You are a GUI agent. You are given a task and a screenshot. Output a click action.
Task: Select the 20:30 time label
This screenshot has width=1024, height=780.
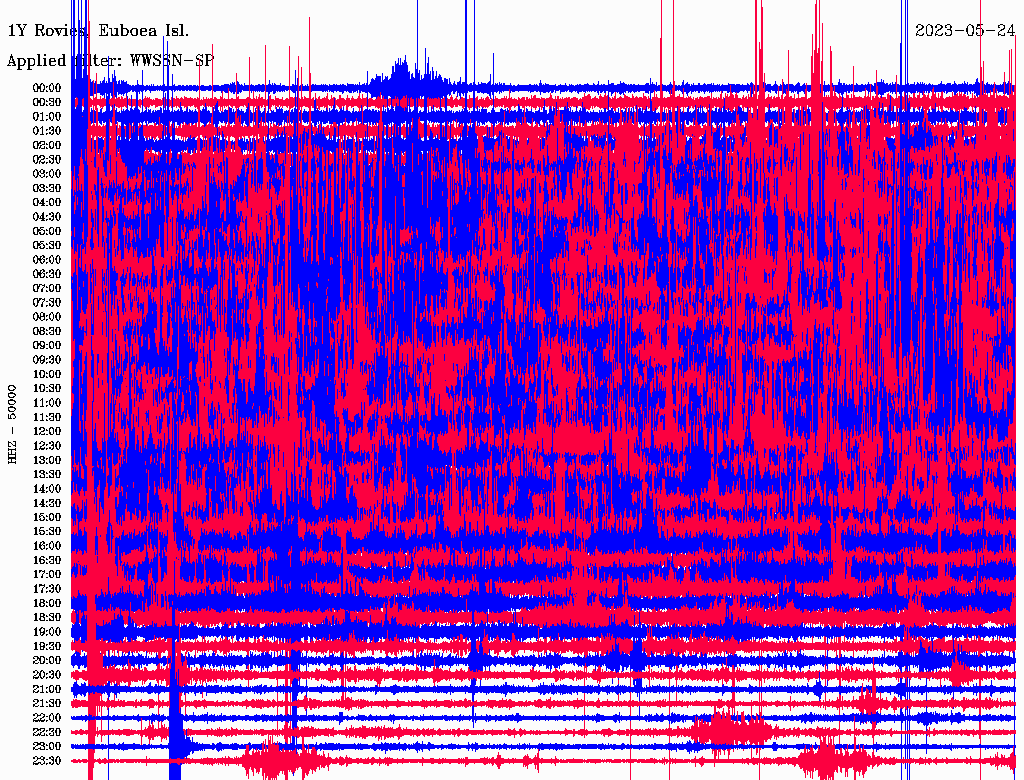[48, 675]
